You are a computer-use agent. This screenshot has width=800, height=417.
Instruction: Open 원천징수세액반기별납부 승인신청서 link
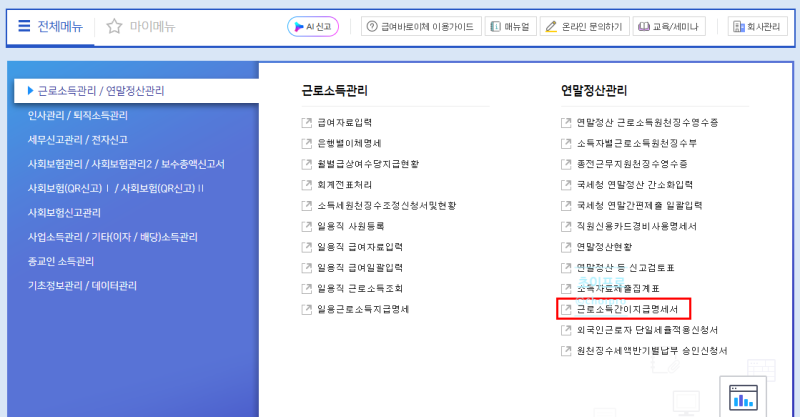click(652, 351)
